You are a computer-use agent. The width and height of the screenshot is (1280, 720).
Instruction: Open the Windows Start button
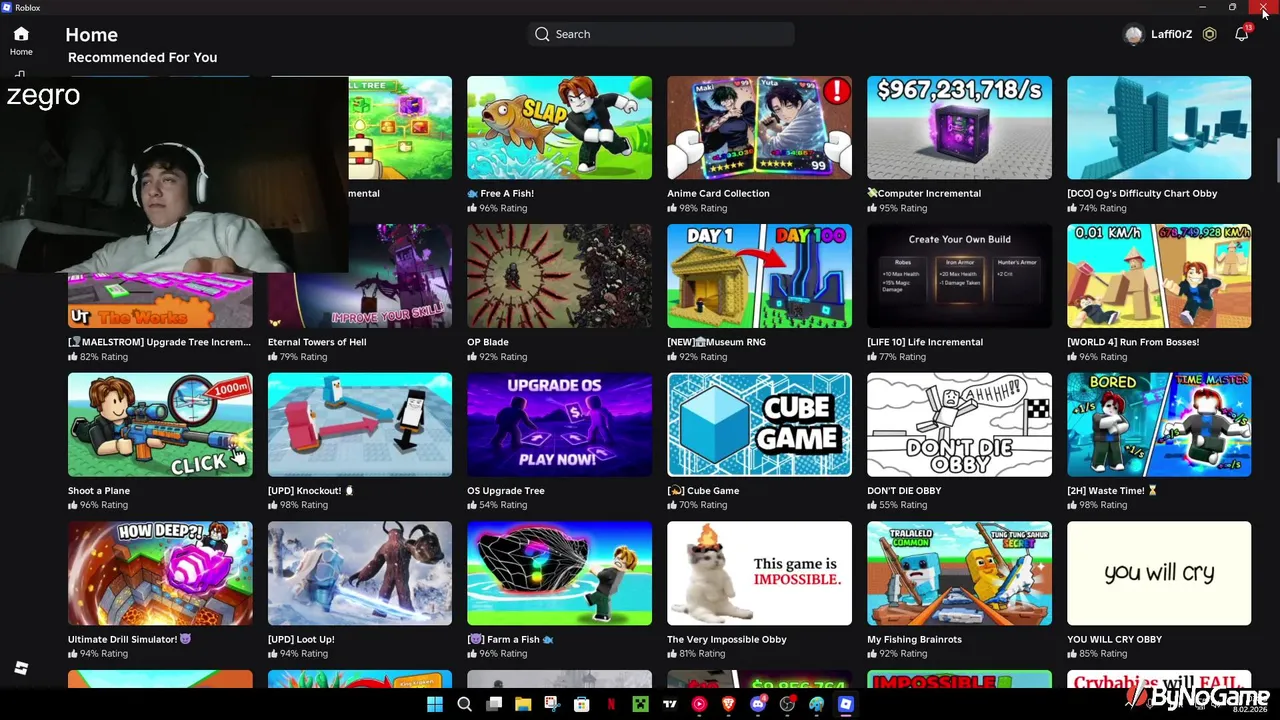(435, 704)
